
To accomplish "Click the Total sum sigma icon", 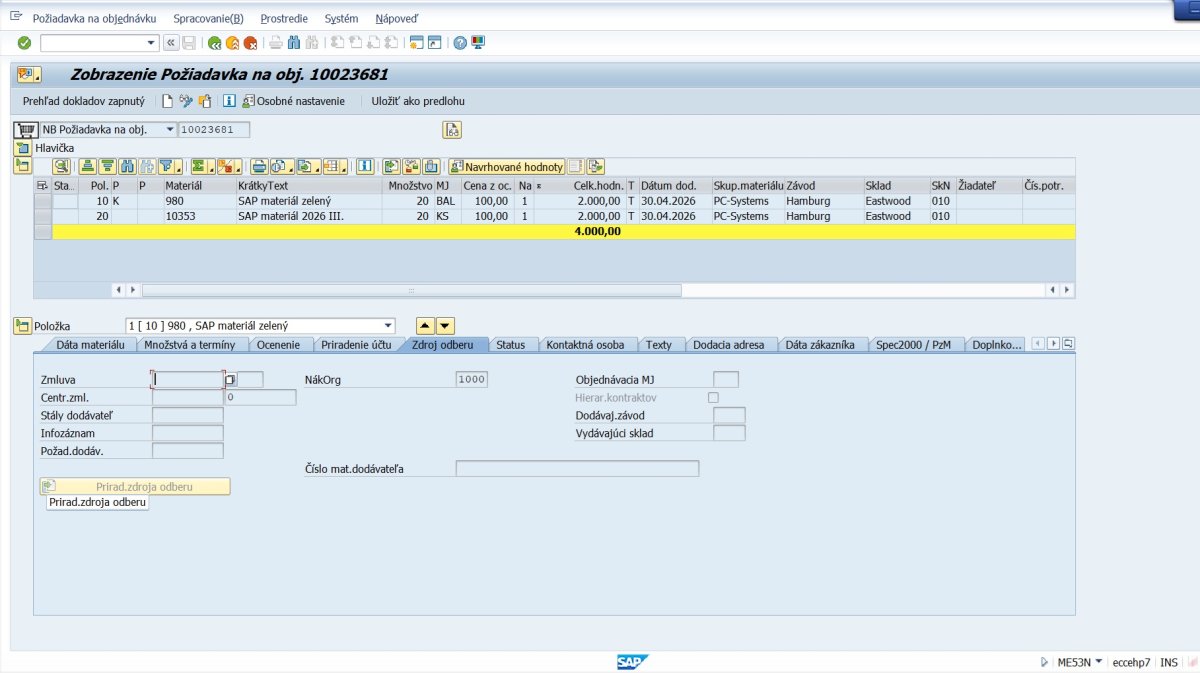I will click(x=199, y=166).
